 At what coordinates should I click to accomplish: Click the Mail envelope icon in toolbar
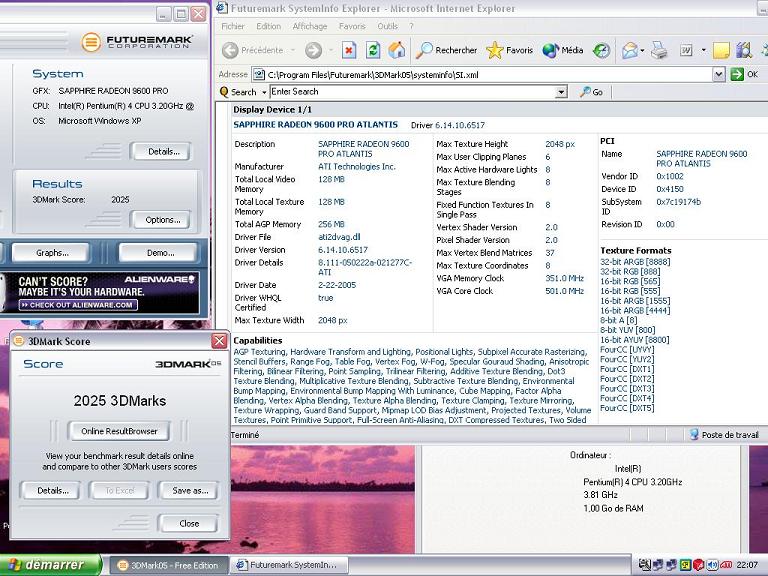(630, 50)
